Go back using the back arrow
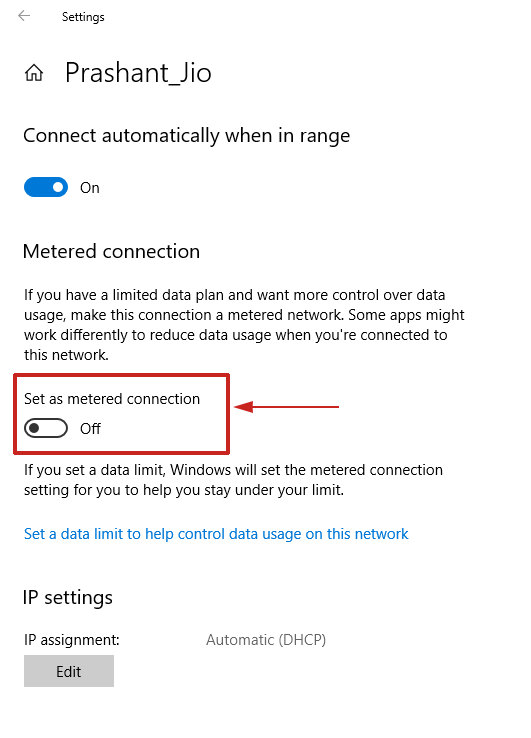Screen dimensions: 531x738 24,16
